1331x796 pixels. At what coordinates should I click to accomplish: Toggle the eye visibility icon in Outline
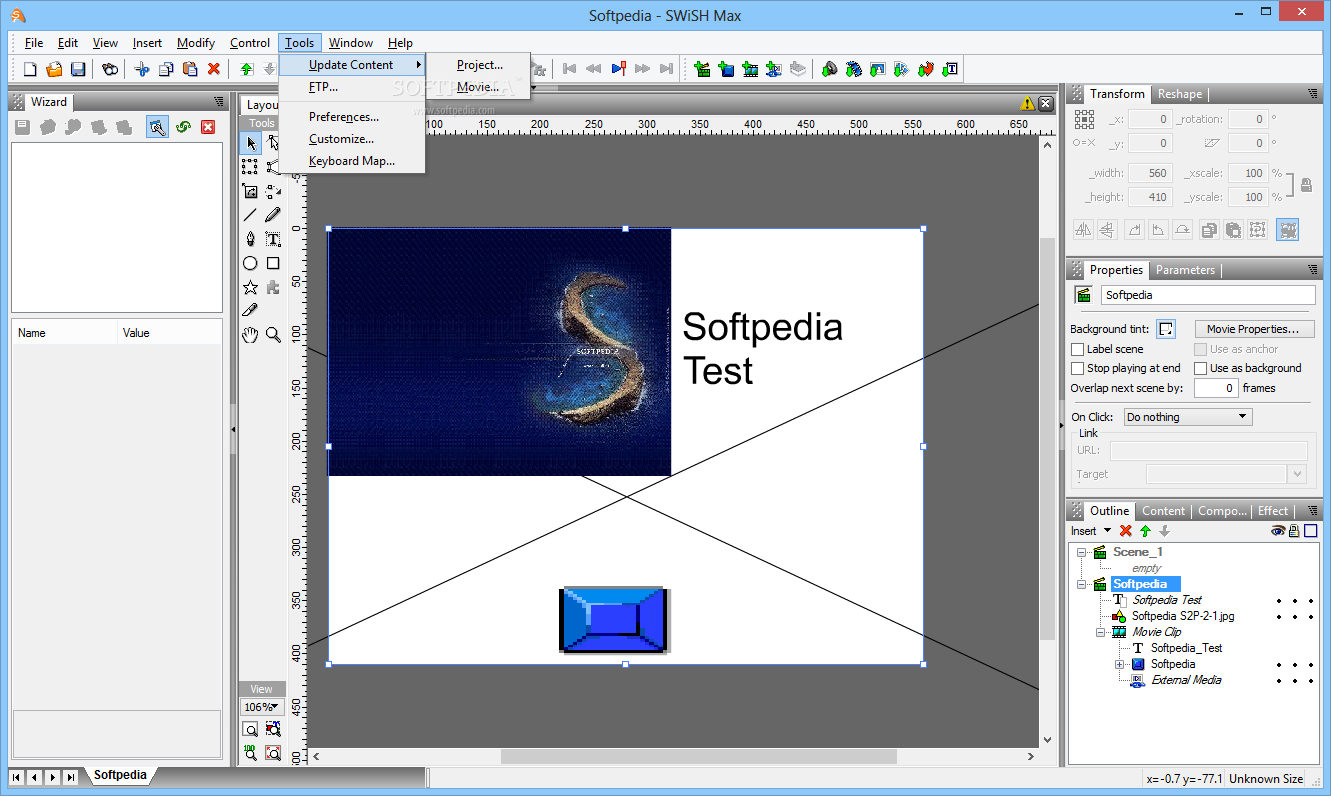1278,531
